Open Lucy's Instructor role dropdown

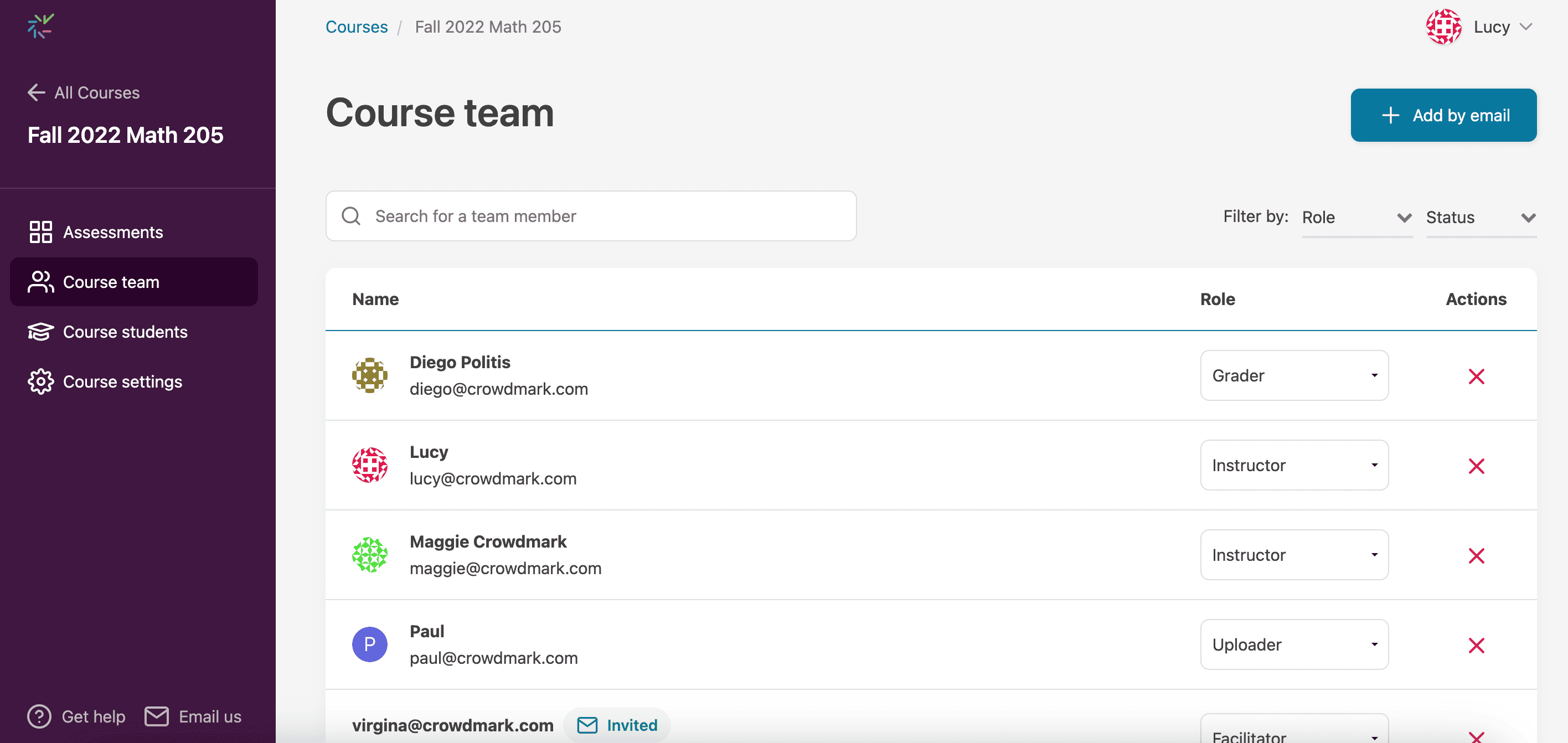click(x=1293, y=465)
